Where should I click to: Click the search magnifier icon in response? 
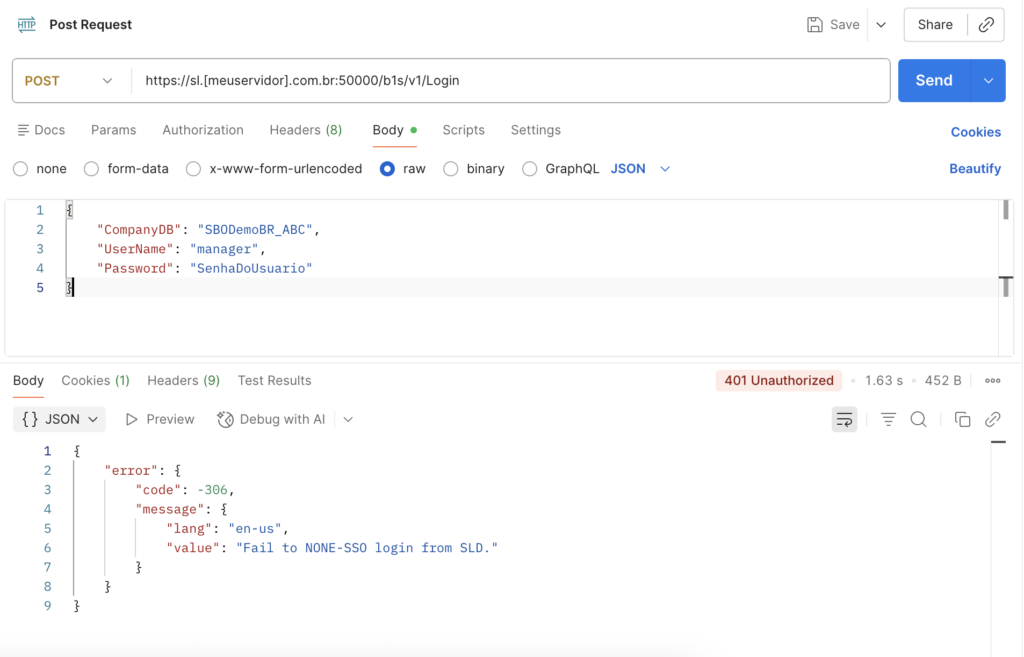pos(918,420)
